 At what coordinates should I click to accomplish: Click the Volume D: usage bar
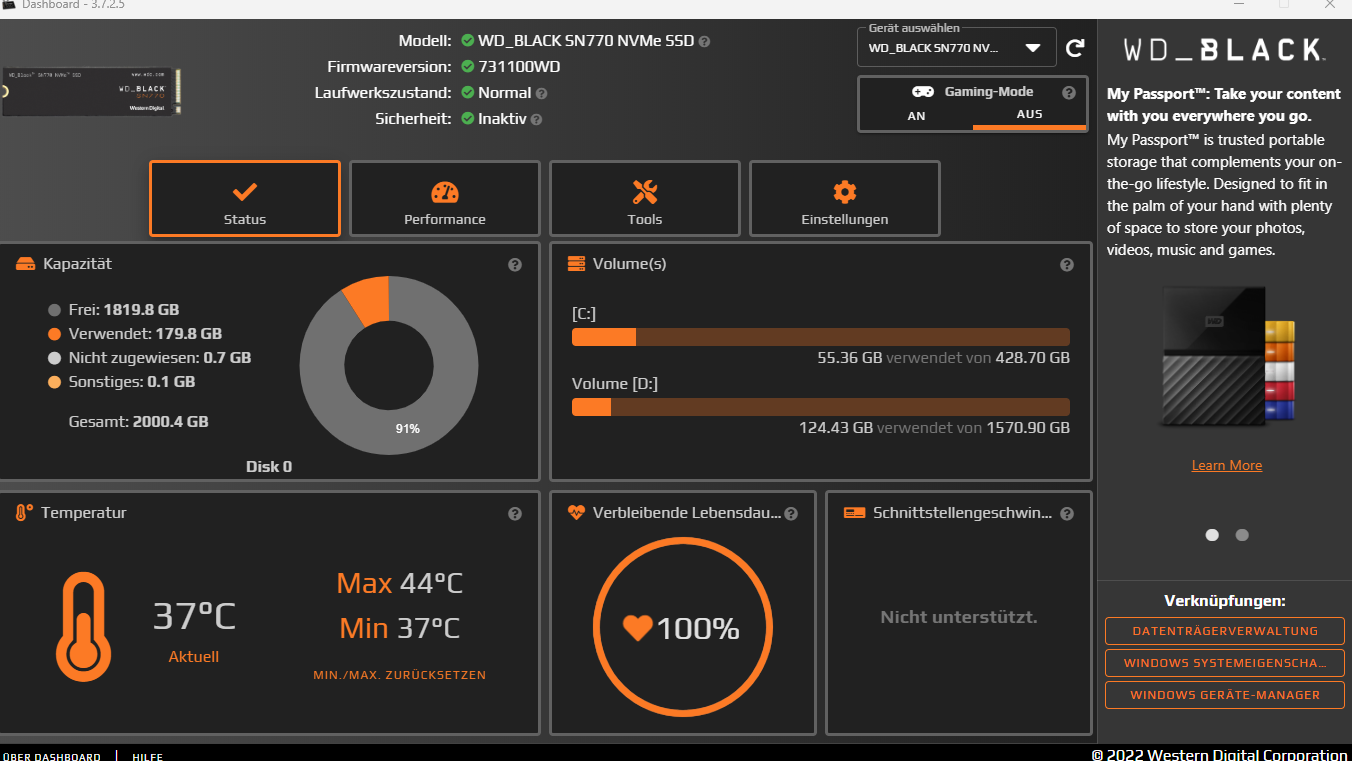tap(821, 407)
